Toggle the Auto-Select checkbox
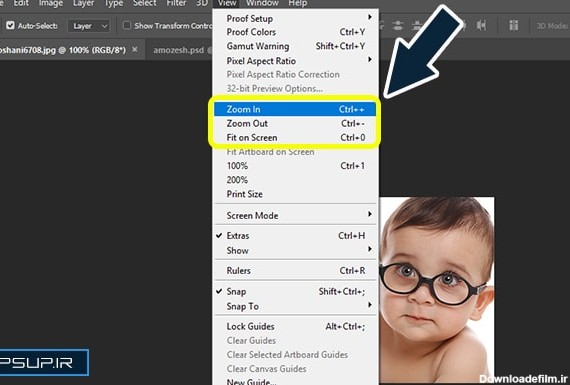 (x=10, y=25)
